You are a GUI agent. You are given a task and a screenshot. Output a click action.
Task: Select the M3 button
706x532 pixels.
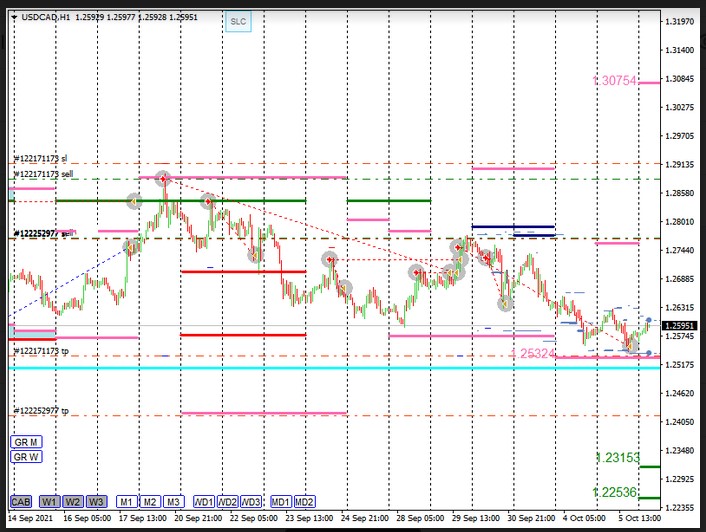click(173, 501)
